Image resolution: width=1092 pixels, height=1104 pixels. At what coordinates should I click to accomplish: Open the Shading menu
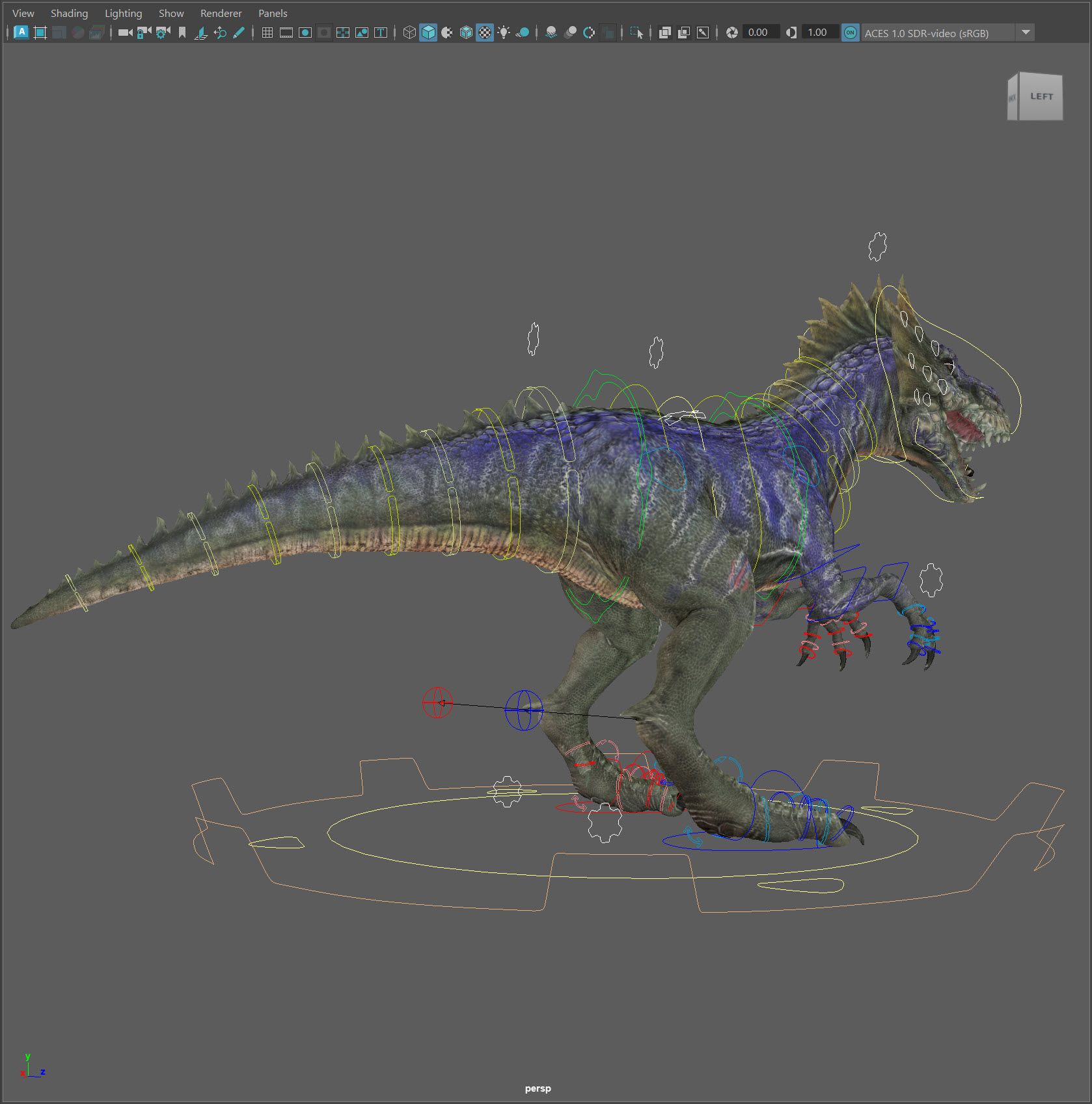click(x=69, y=13)
